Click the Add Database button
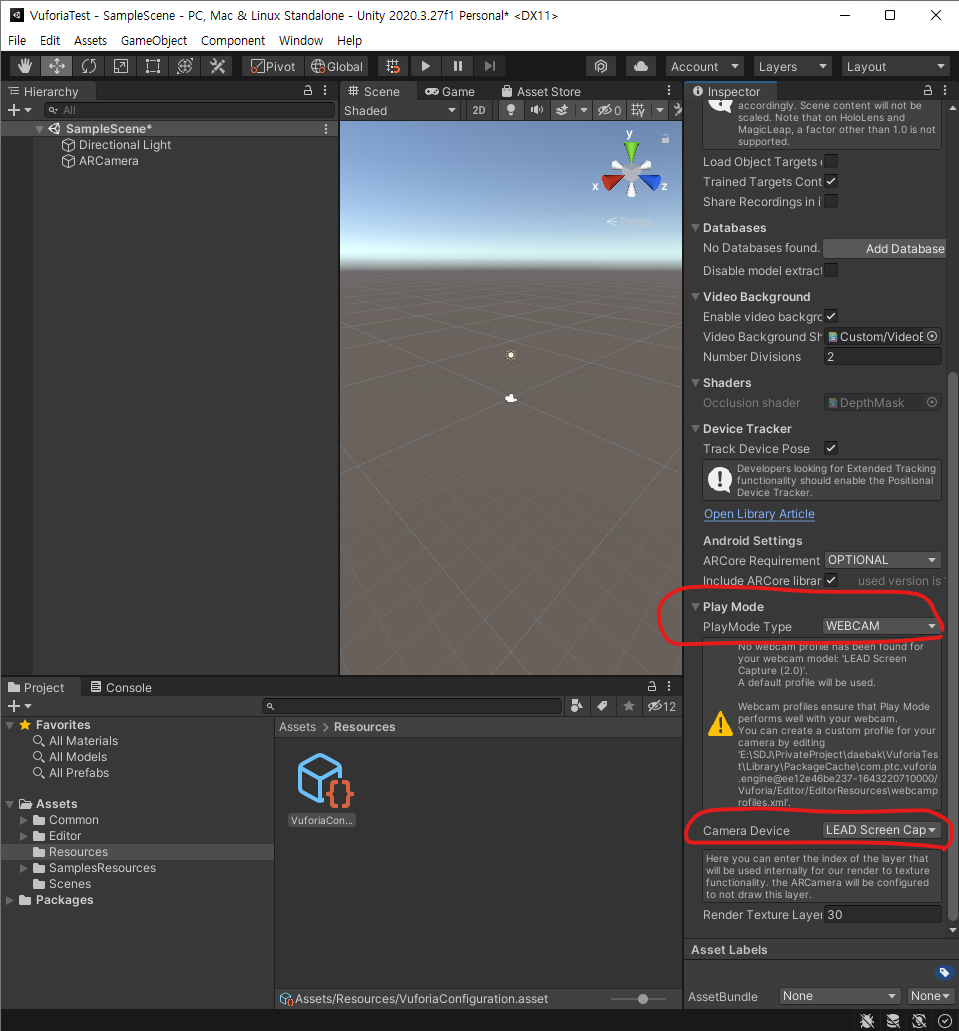959x1031 pixels. click(x=884, y=249)
